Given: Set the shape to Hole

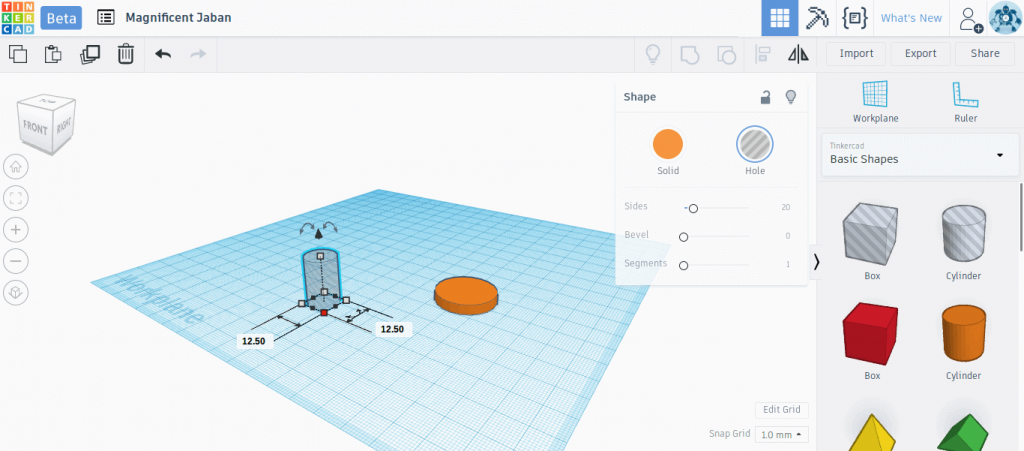Looking at the screenshot, I should 755,151.
